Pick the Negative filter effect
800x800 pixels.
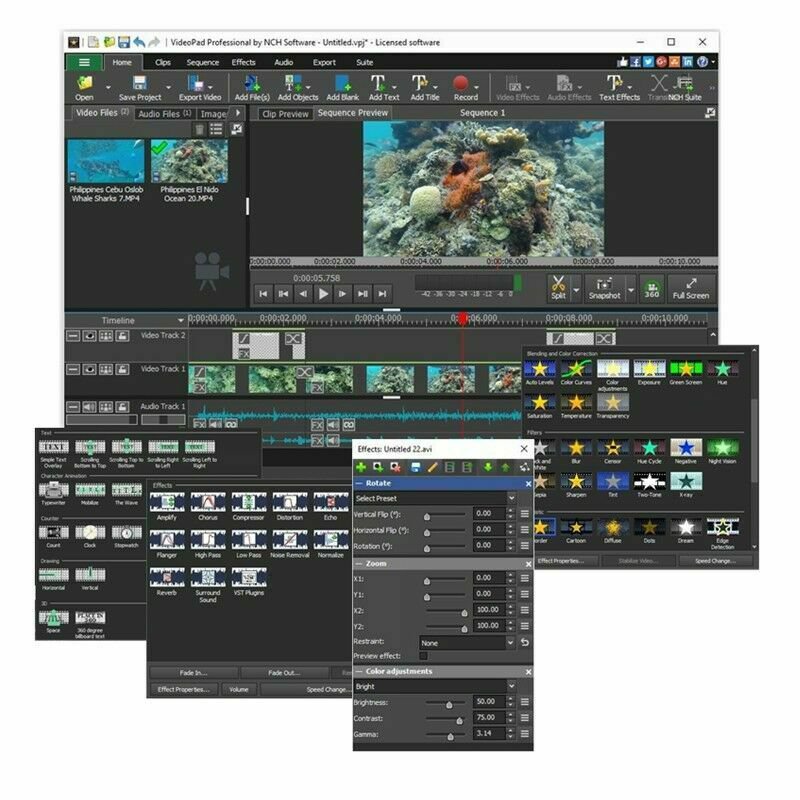click(686, 452)
